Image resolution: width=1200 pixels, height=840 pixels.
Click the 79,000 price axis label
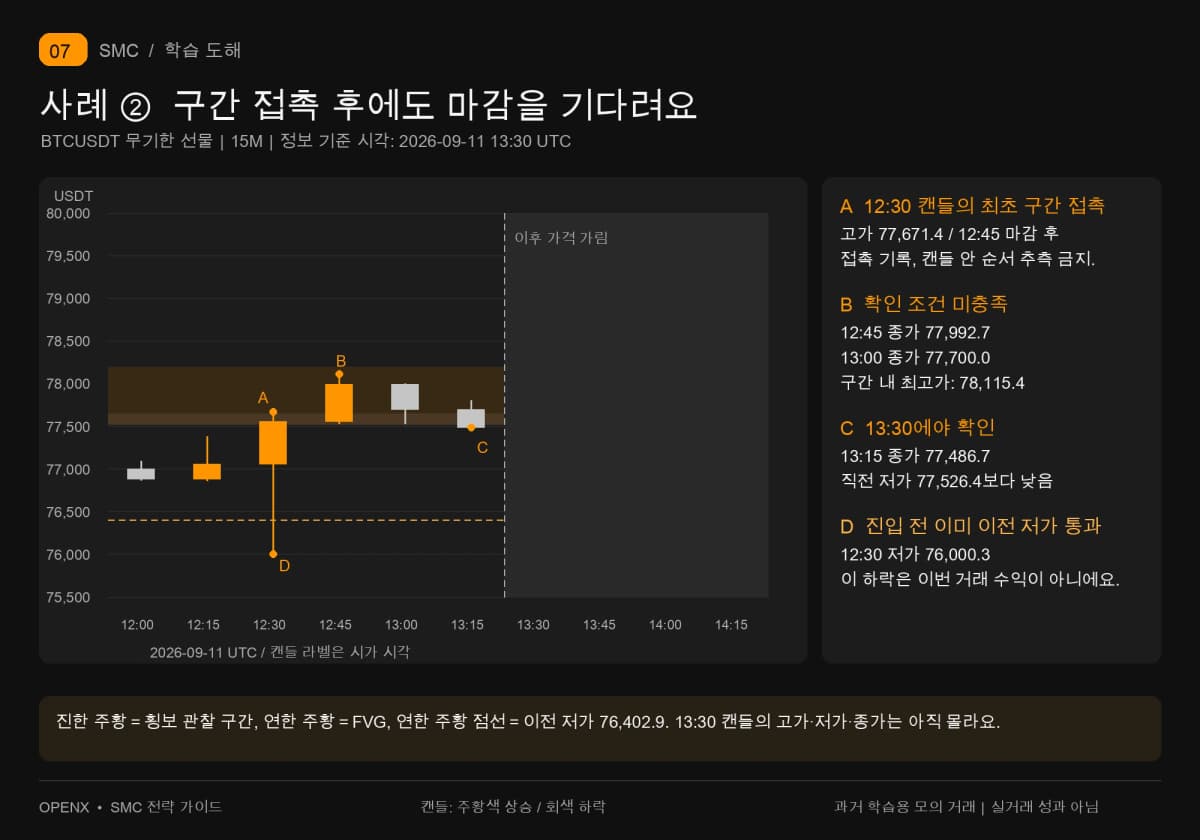[x=69, y=298]
